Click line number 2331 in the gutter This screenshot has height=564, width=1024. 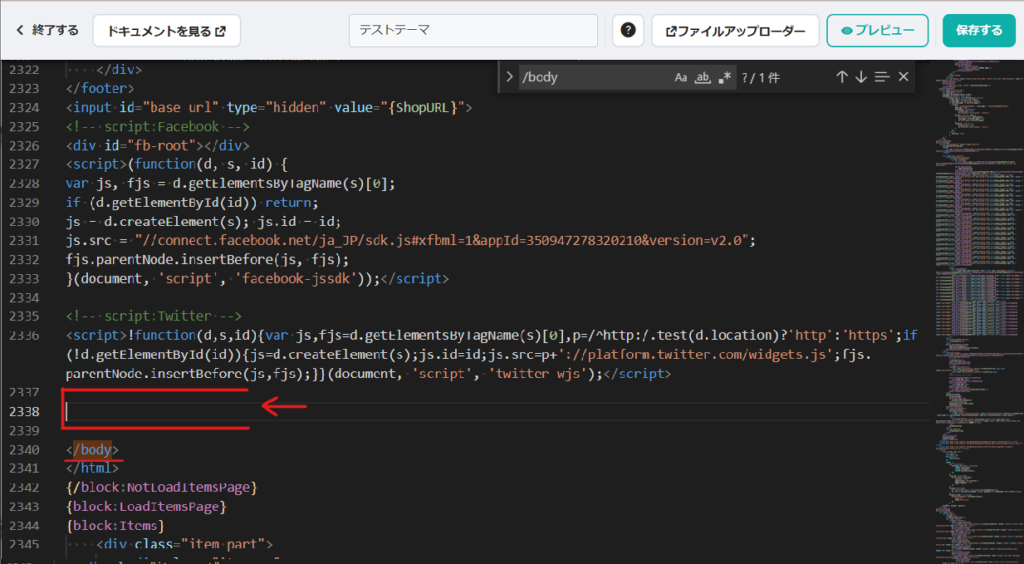[x=24, y=240]
